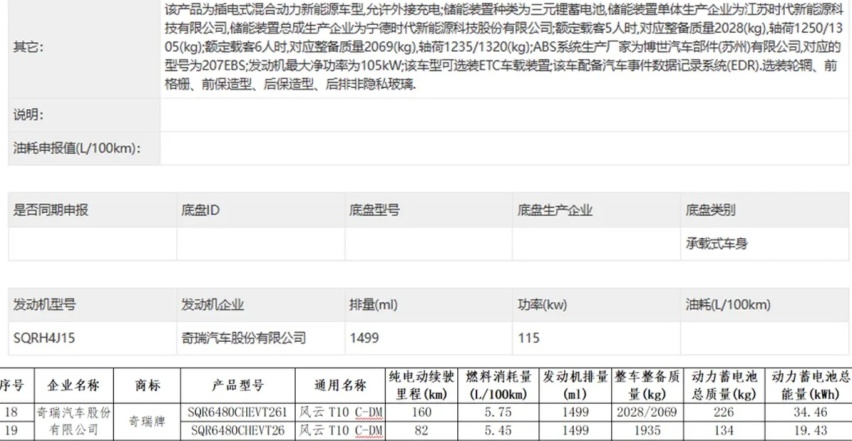Screen dimensions: 852x441
Task: Select the 发动机排量(ml) header cell
Action: click(575, 386)
